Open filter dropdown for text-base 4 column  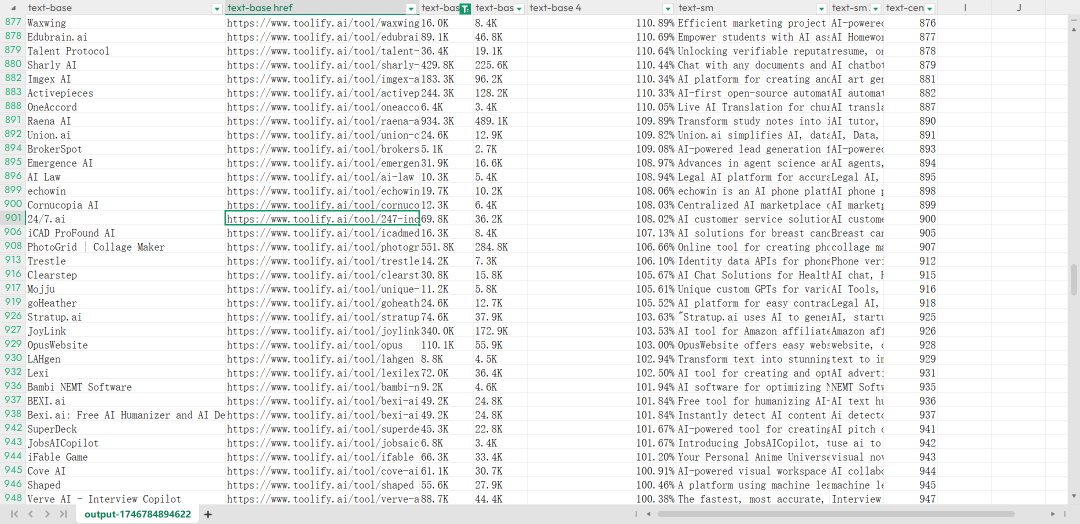point(668,8)
